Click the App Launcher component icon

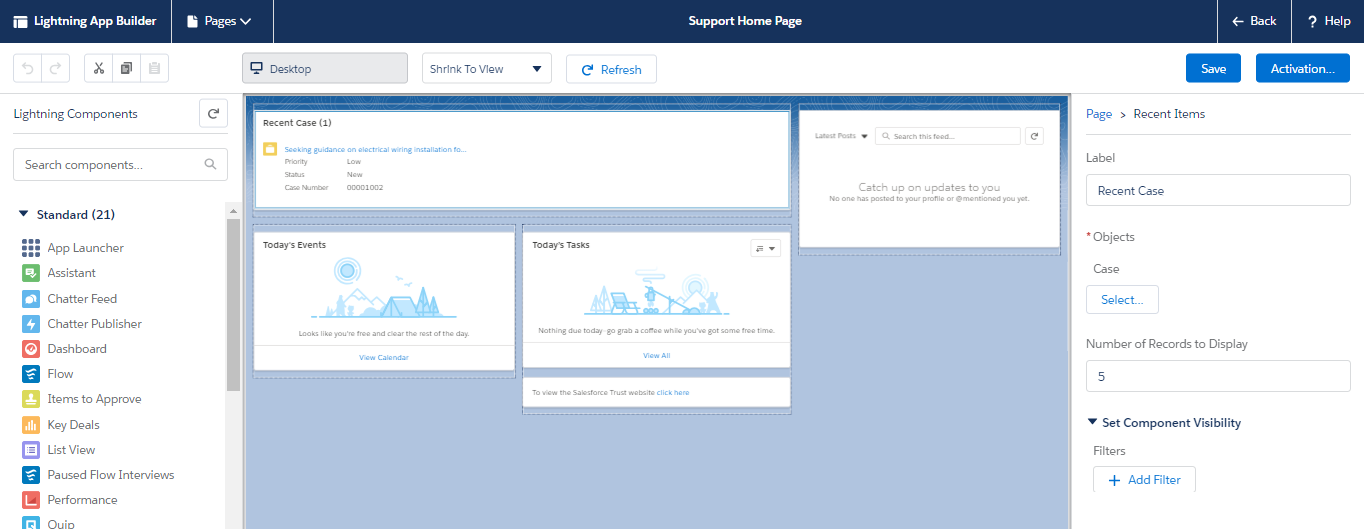pyautogui.click(x=30, y=248)
